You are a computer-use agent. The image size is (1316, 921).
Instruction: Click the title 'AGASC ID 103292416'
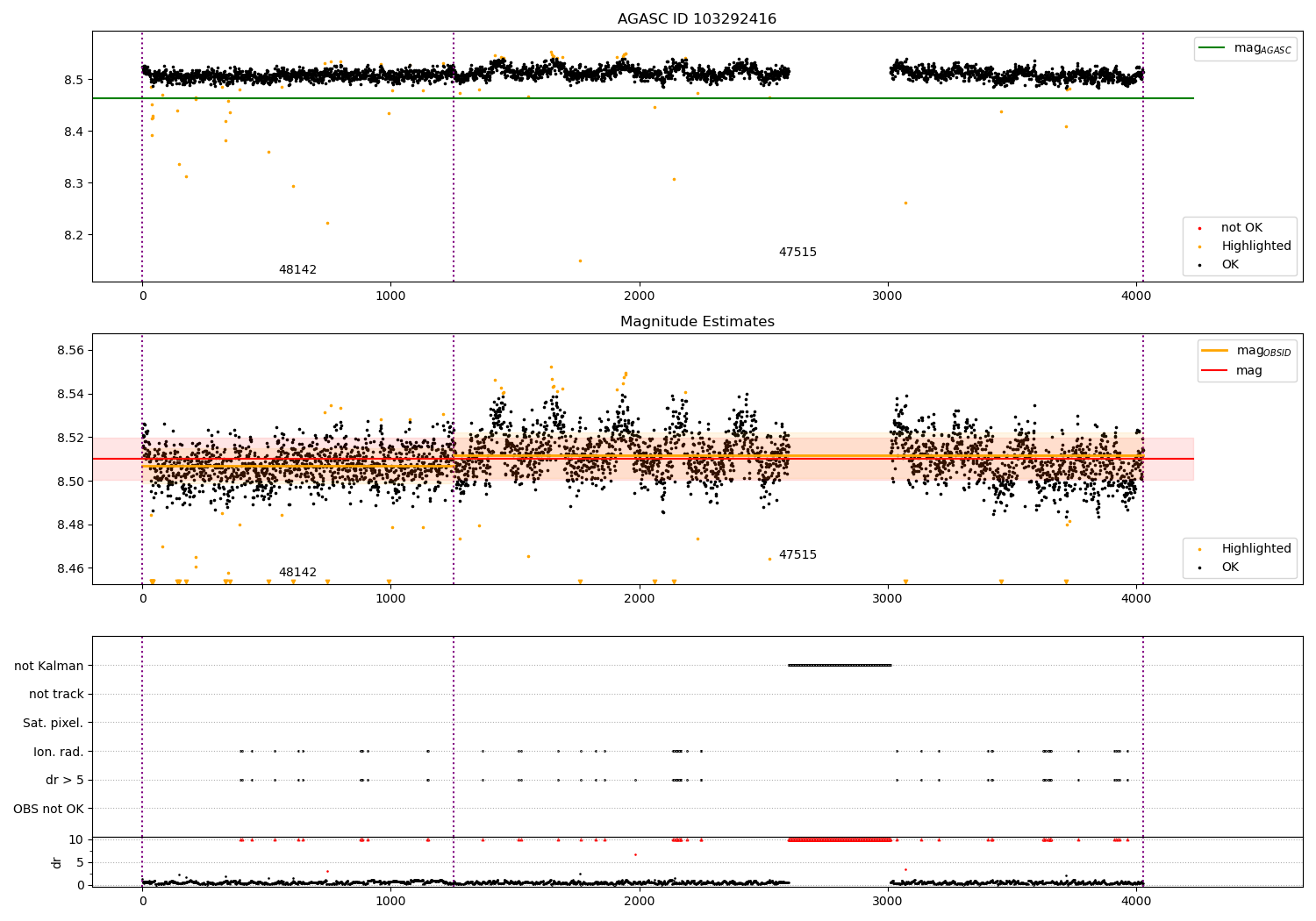pos(697,19)
